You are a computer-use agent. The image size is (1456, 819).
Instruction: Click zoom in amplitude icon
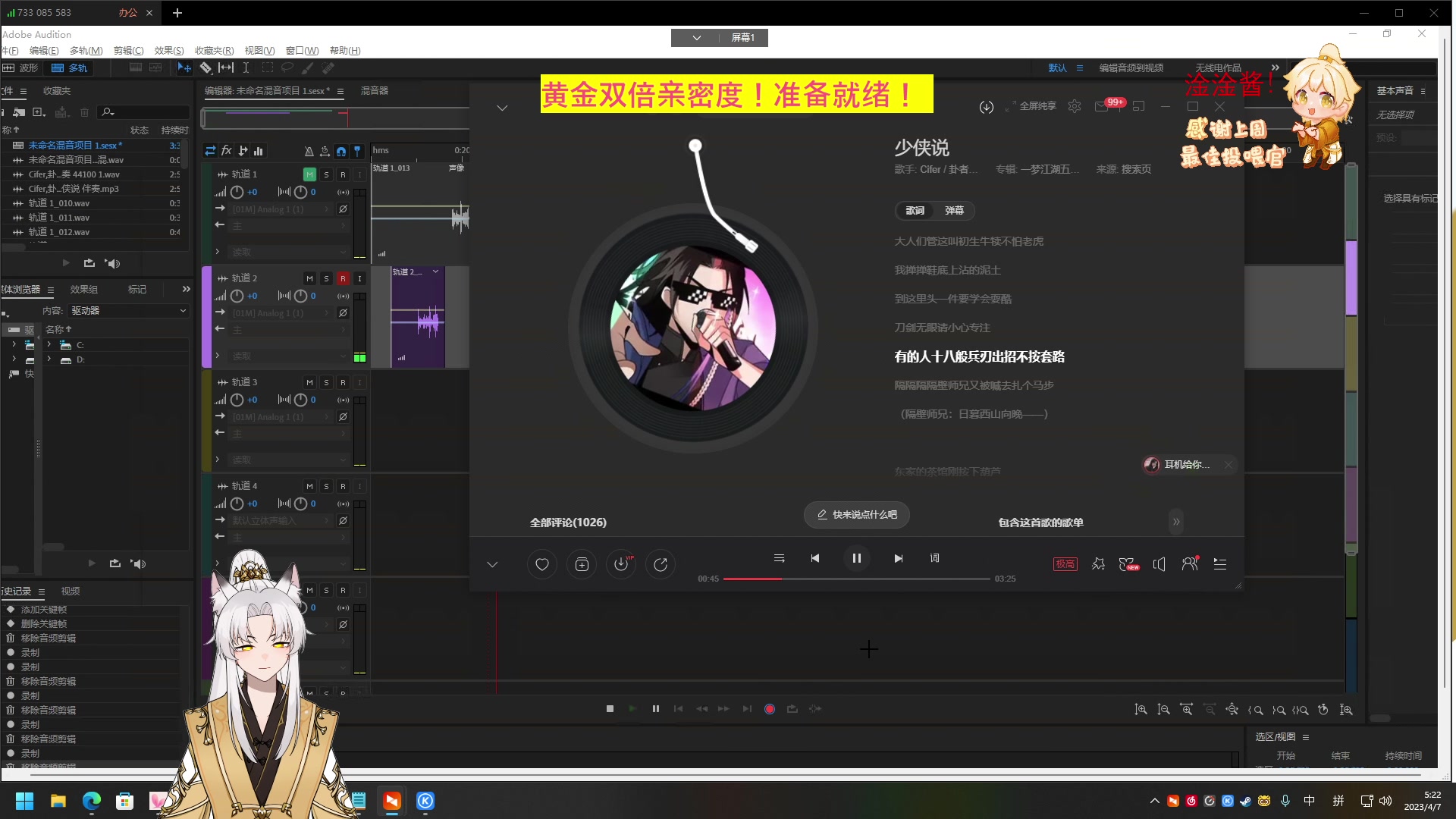(x=1141, y=710)
